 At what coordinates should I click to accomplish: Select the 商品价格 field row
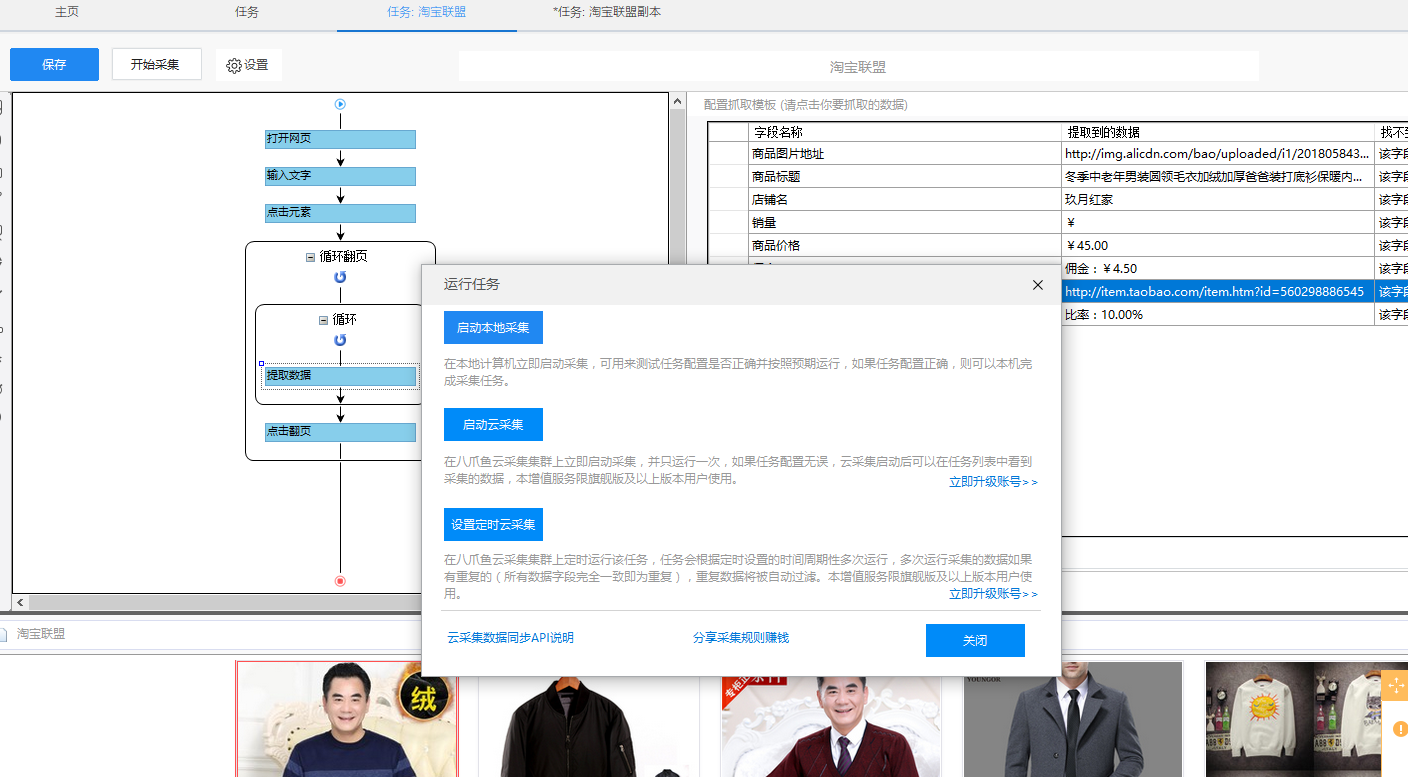(x=904, y=246)
